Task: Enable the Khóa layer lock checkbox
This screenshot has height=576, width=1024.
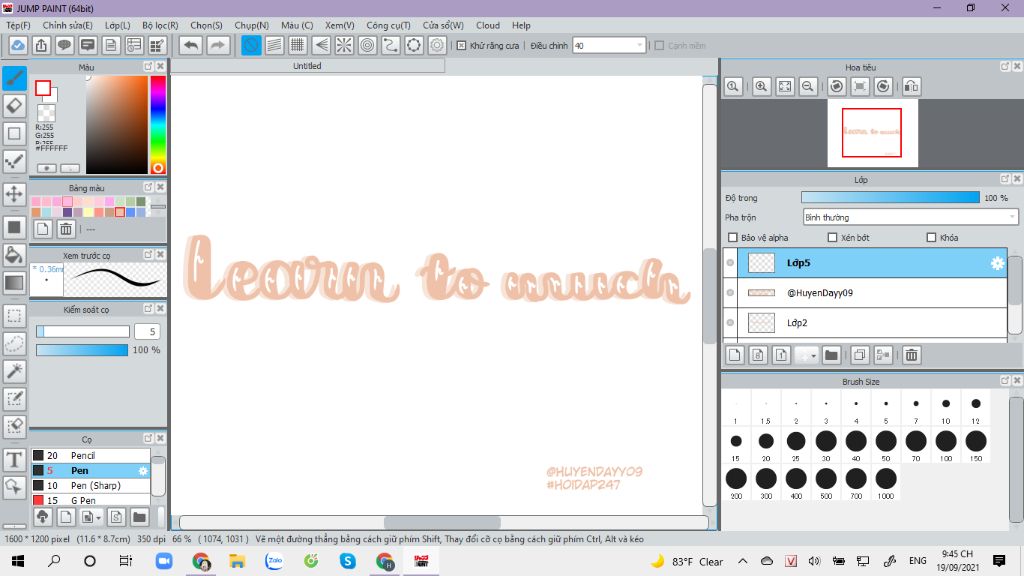Action: click(x=931, y=238)
